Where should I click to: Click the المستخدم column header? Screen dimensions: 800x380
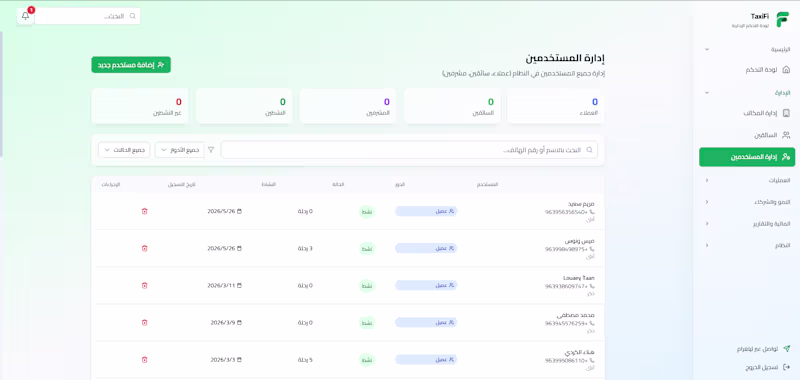487,184
